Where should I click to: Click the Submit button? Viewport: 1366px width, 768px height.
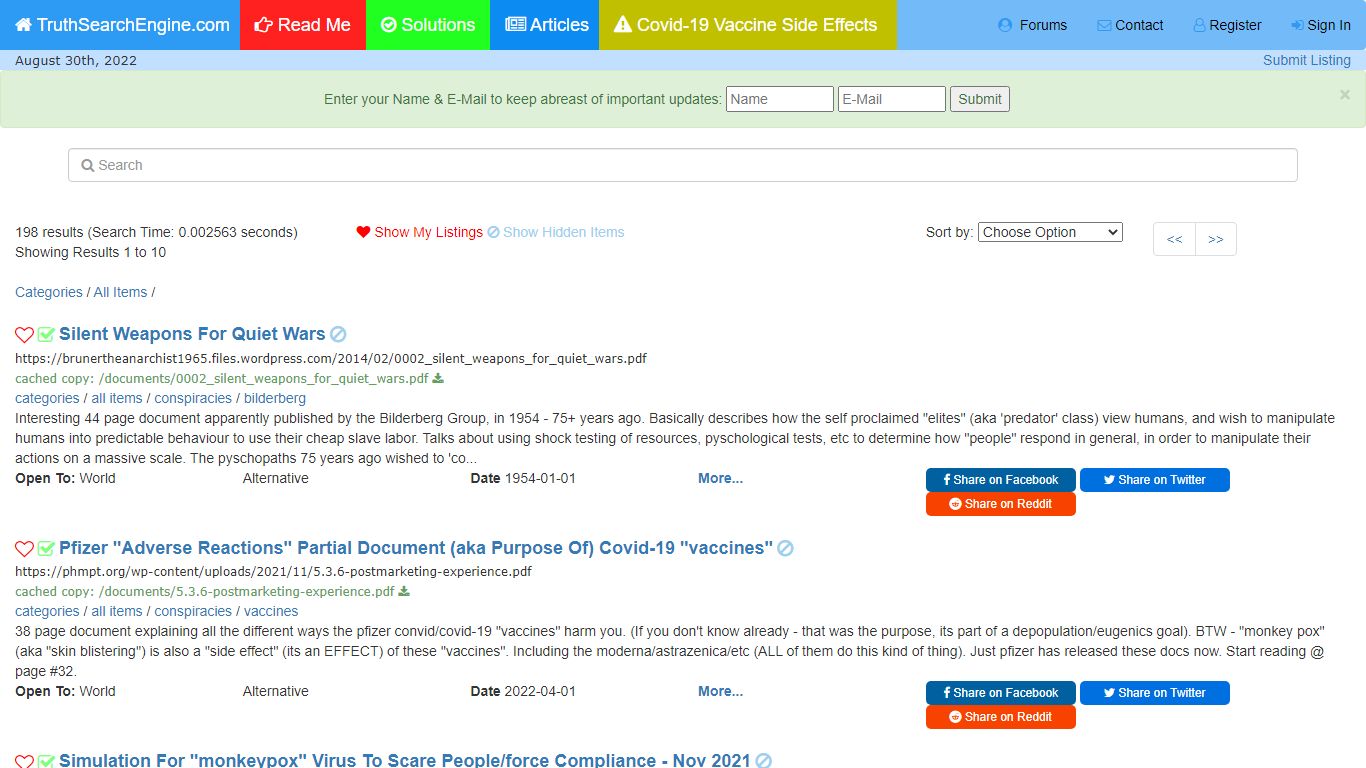980,99
